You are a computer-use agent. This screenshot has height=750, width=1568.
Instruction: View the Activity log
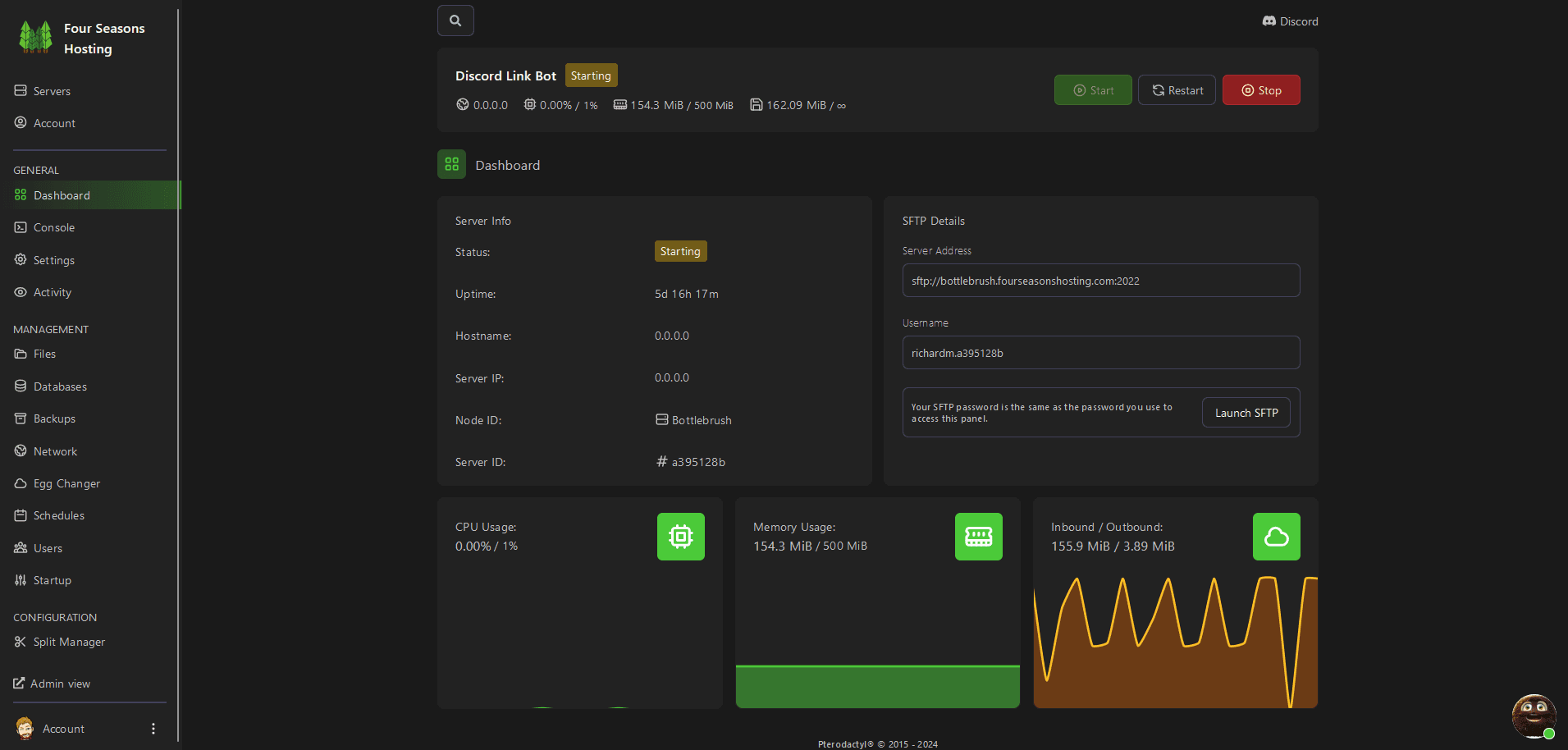point(90,292)
